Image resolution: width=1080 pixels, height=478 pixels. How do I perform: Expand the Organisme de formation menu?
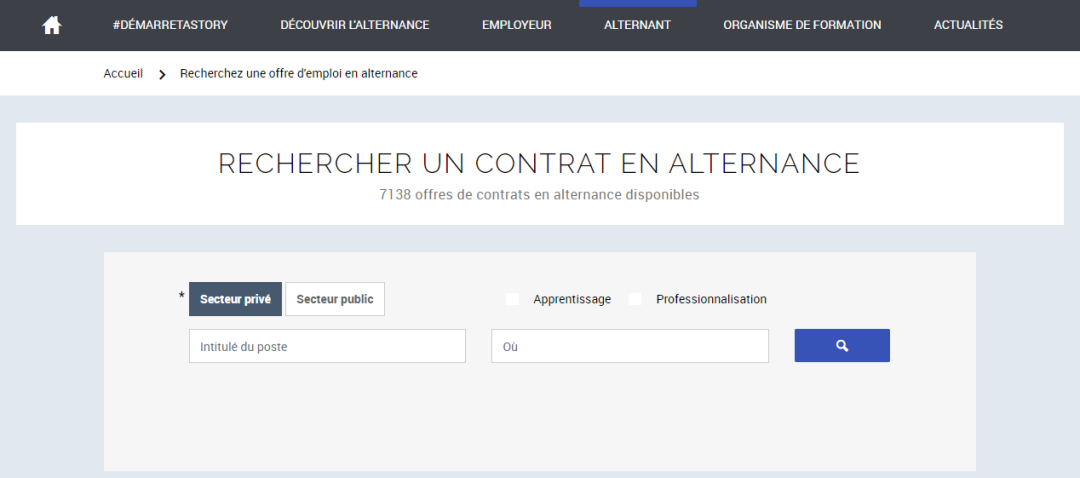coord(802,25)
